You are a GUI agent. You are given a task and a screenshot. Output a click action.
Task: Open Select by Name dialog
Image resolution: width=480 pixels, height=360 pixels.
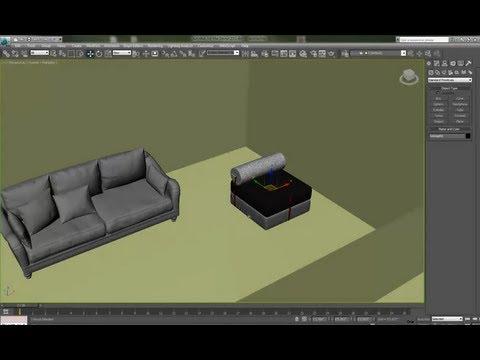click(62, 53)
